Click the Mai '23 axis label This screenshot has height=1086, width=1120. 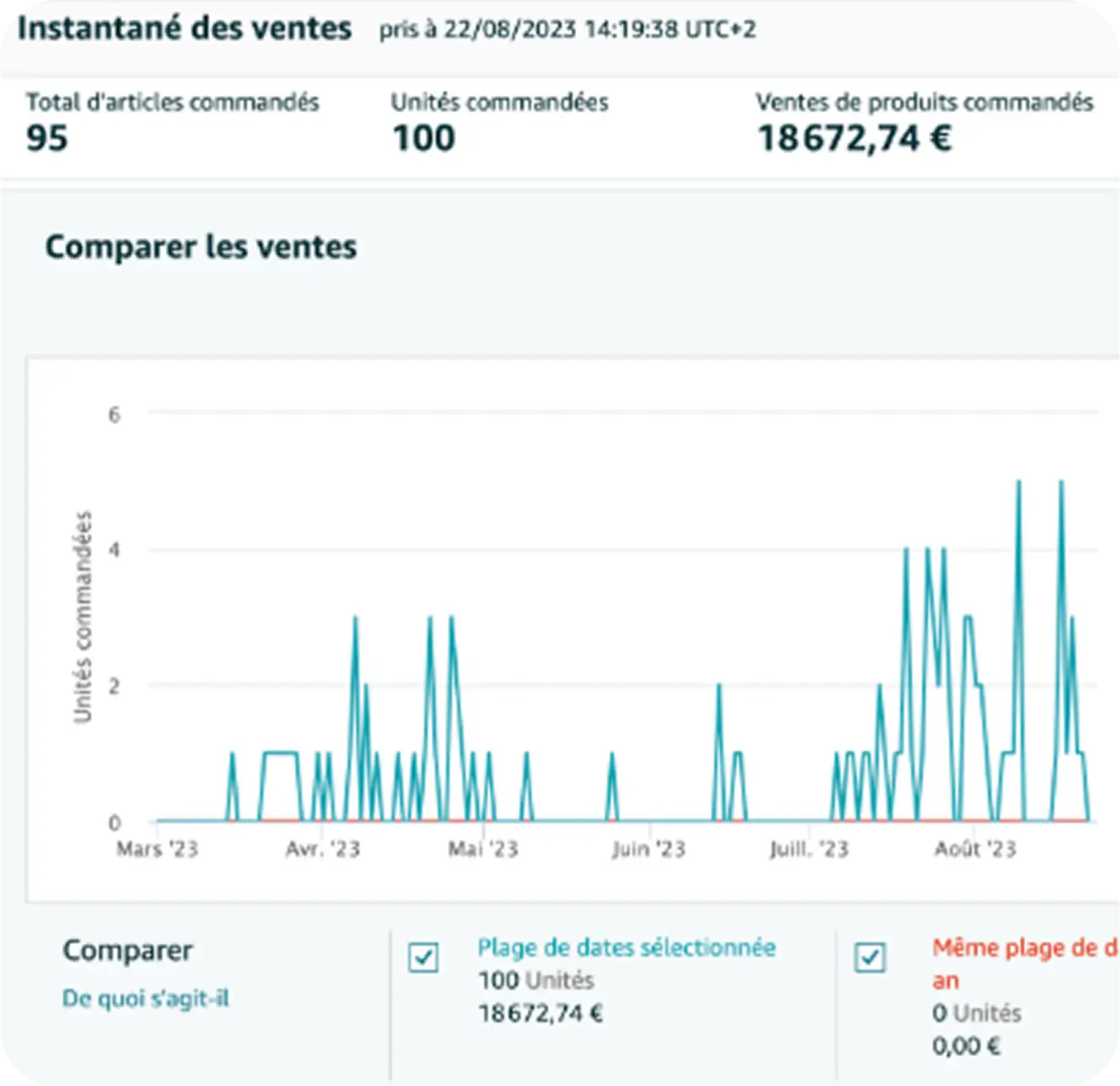(x=483, y=848)
